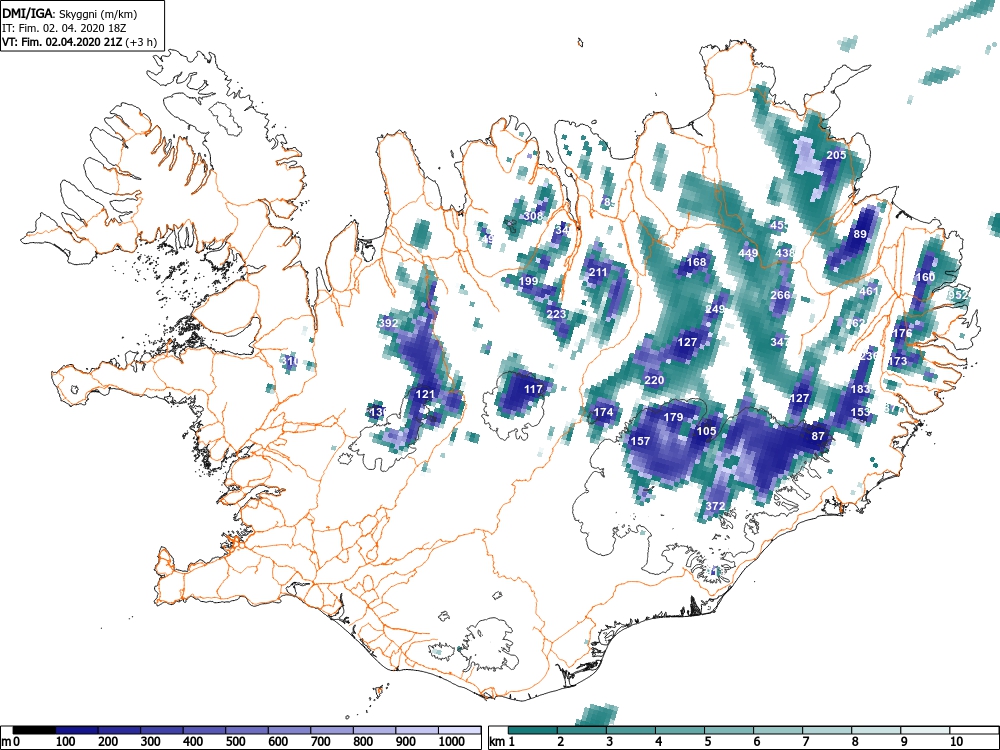The image size is (1000, 750).
Task: Click the lightest swatch between 9 and 10 km
Action: point(925,730)
